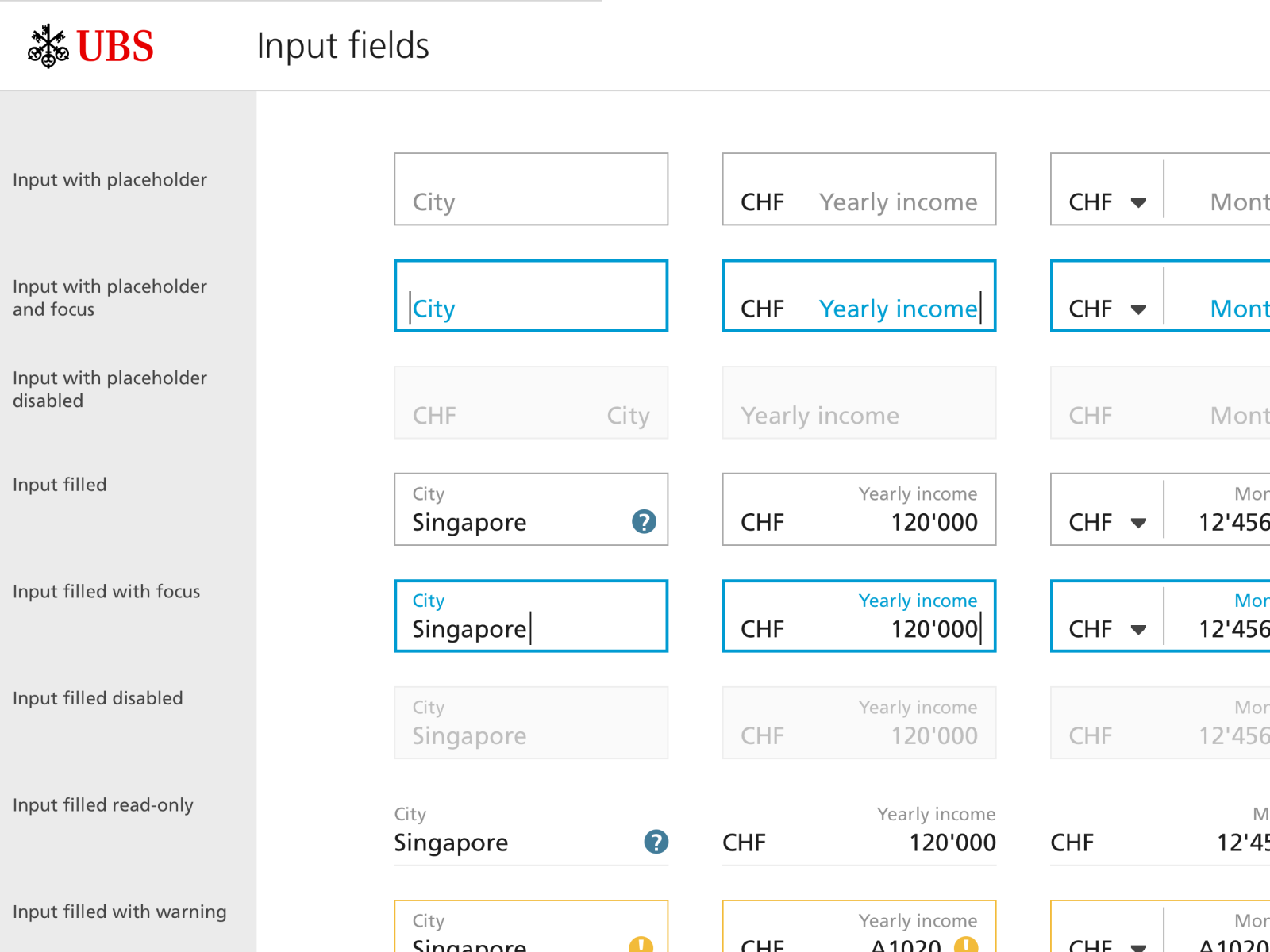Viewport: 1270px width, 952px height.
Task: Click the help icon in filled City input
Action: pyautogui.click(x=644, y=522)
